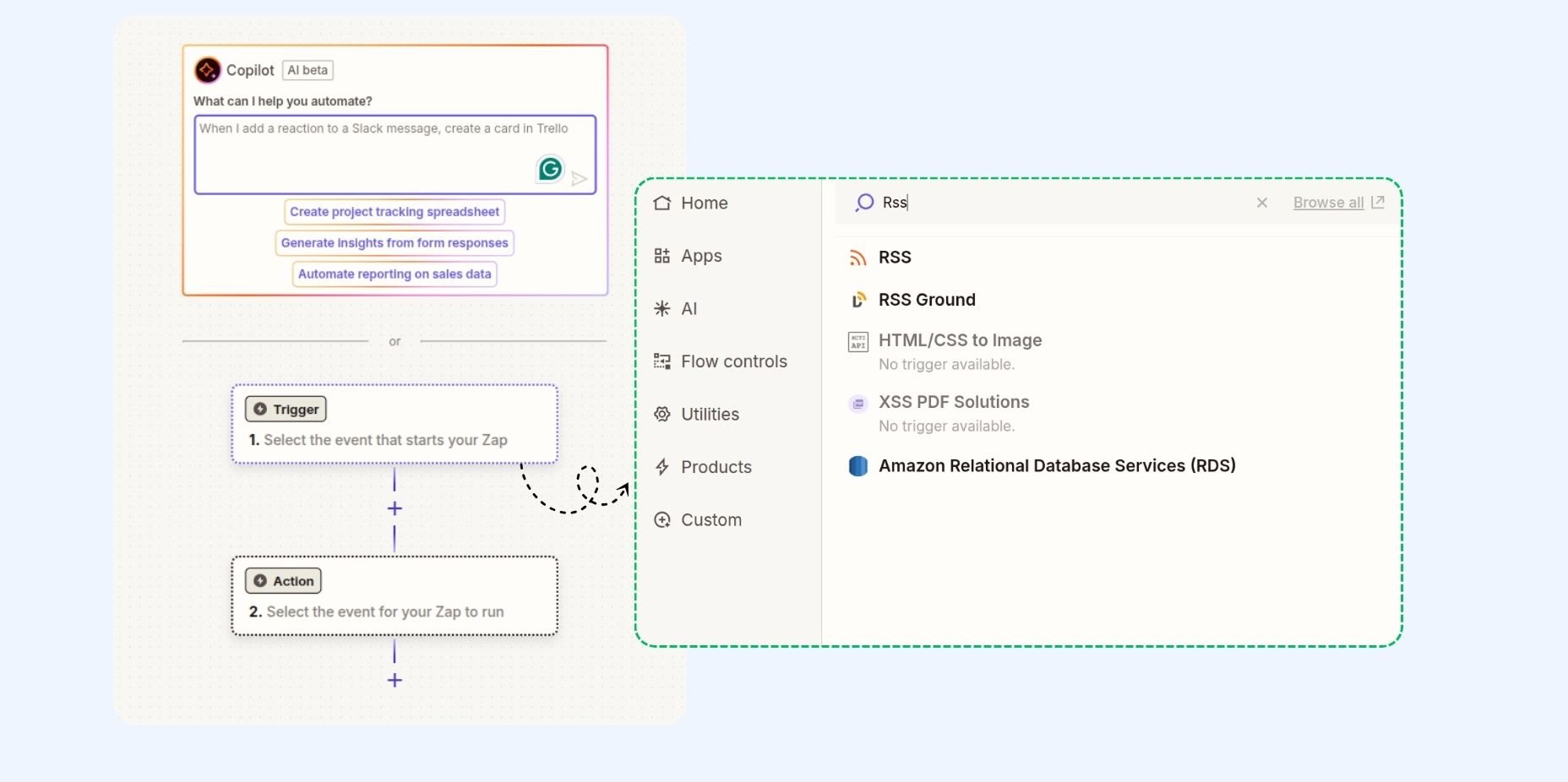This screenshot has height=782, width=1568.
Task: Select Amazon Relational Database Services (RDS)
Action: point(1056,466)
